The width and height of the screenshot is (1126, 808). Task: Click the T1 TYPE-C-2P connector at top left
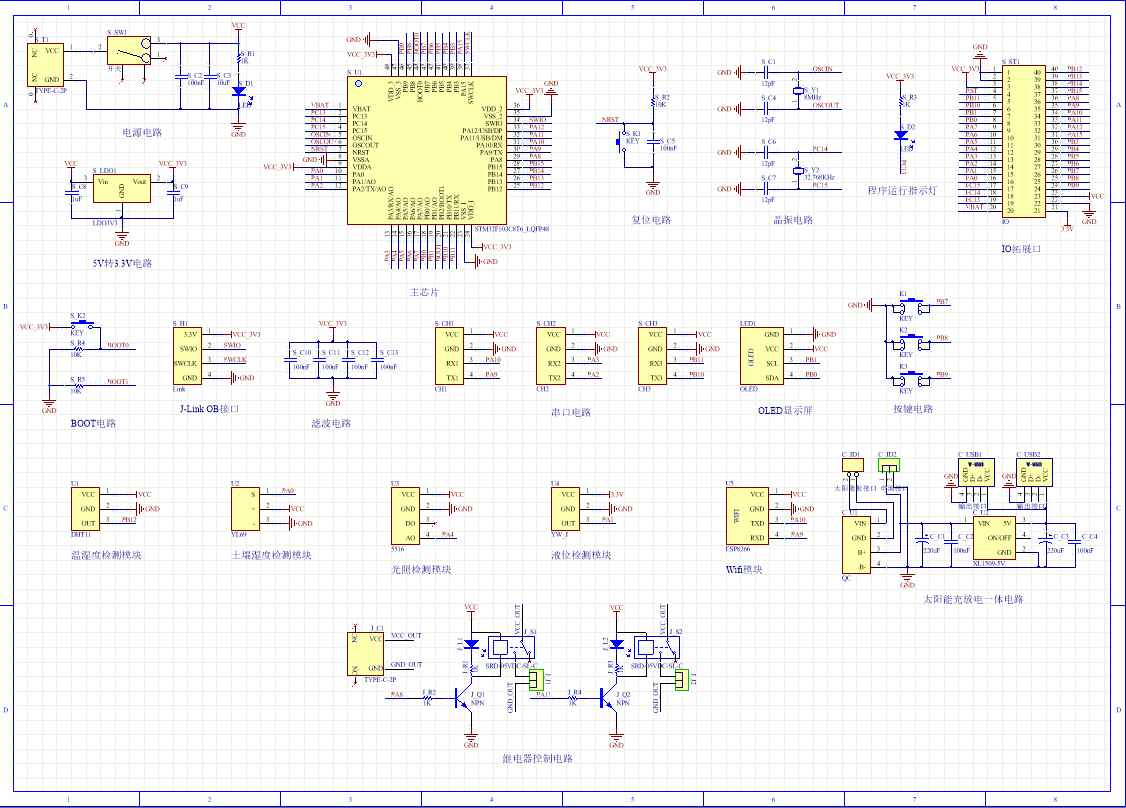pyautogui.click(x=45, y=65)
